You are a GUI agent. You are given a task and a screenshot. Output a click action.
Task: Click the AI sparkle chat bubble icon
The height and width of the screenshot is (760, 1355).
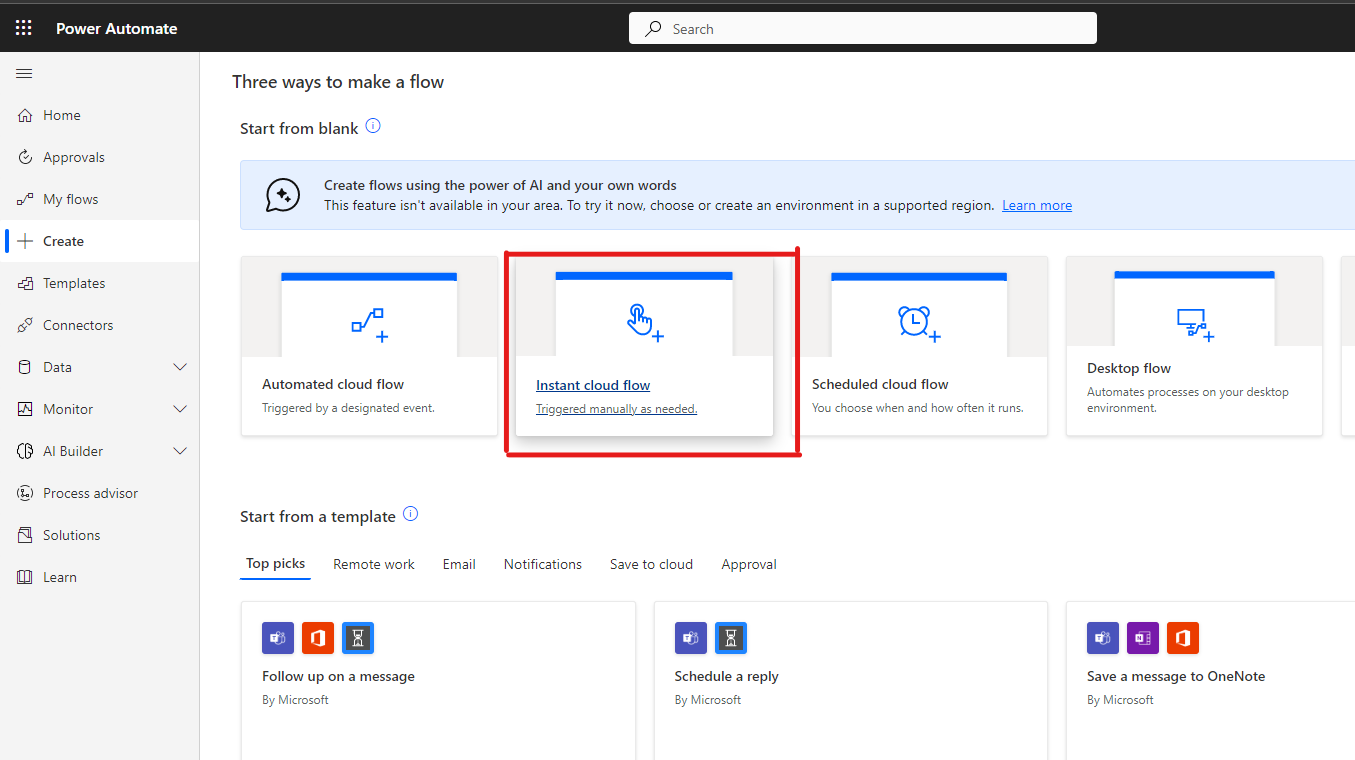click(x=282, y=195)
